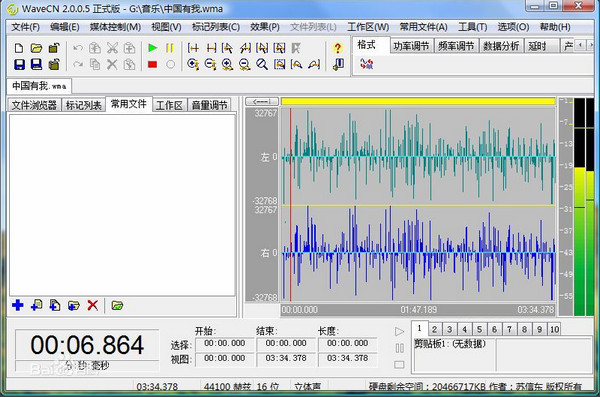This screenshot has width=600, height=397.
Task: Click the scissors cut icon
Action: coord(112,48)
